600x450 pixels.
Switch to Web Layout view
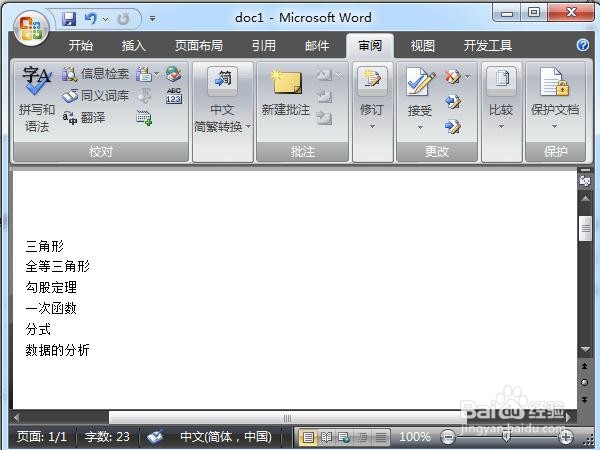coord(344,437)
